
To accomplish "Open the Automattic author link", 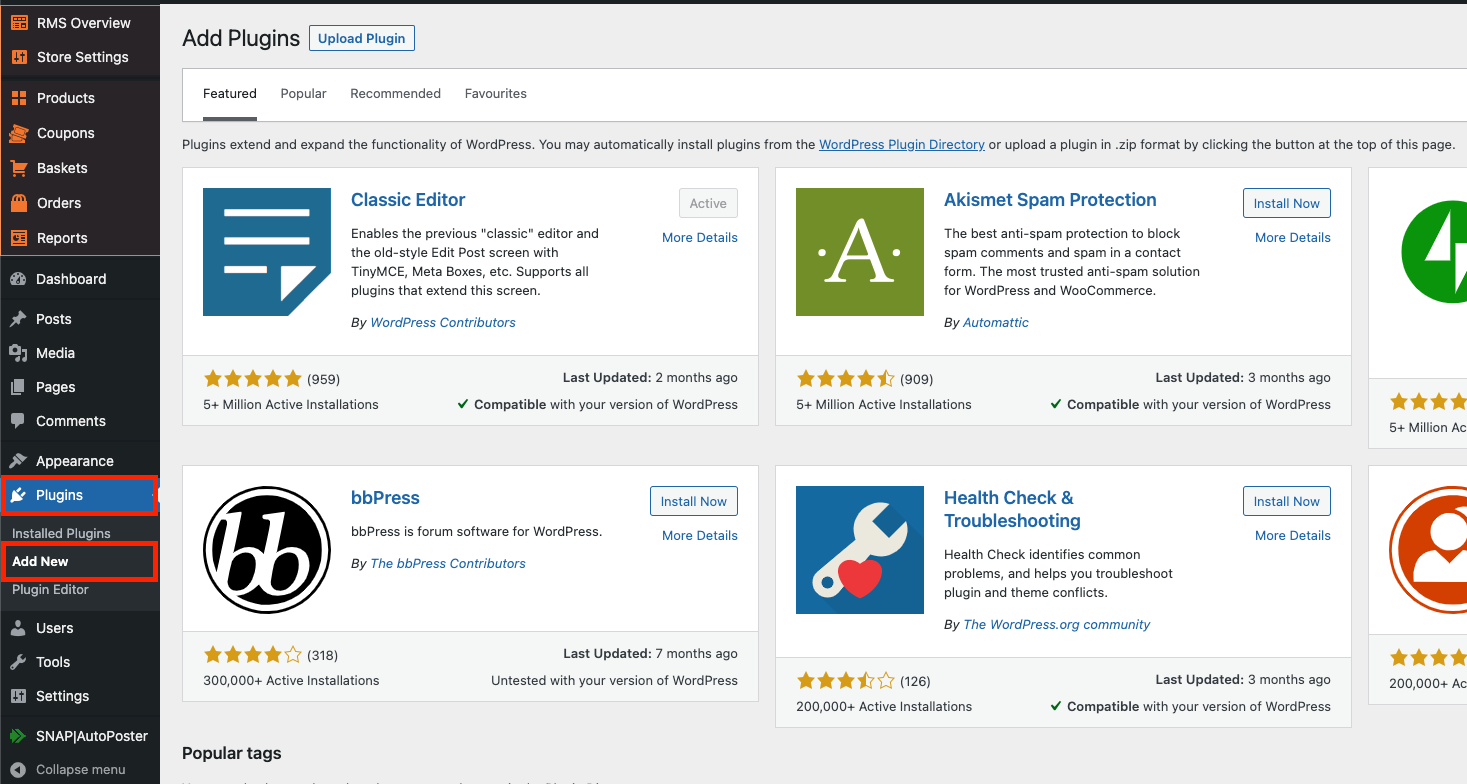I will 996,322.
